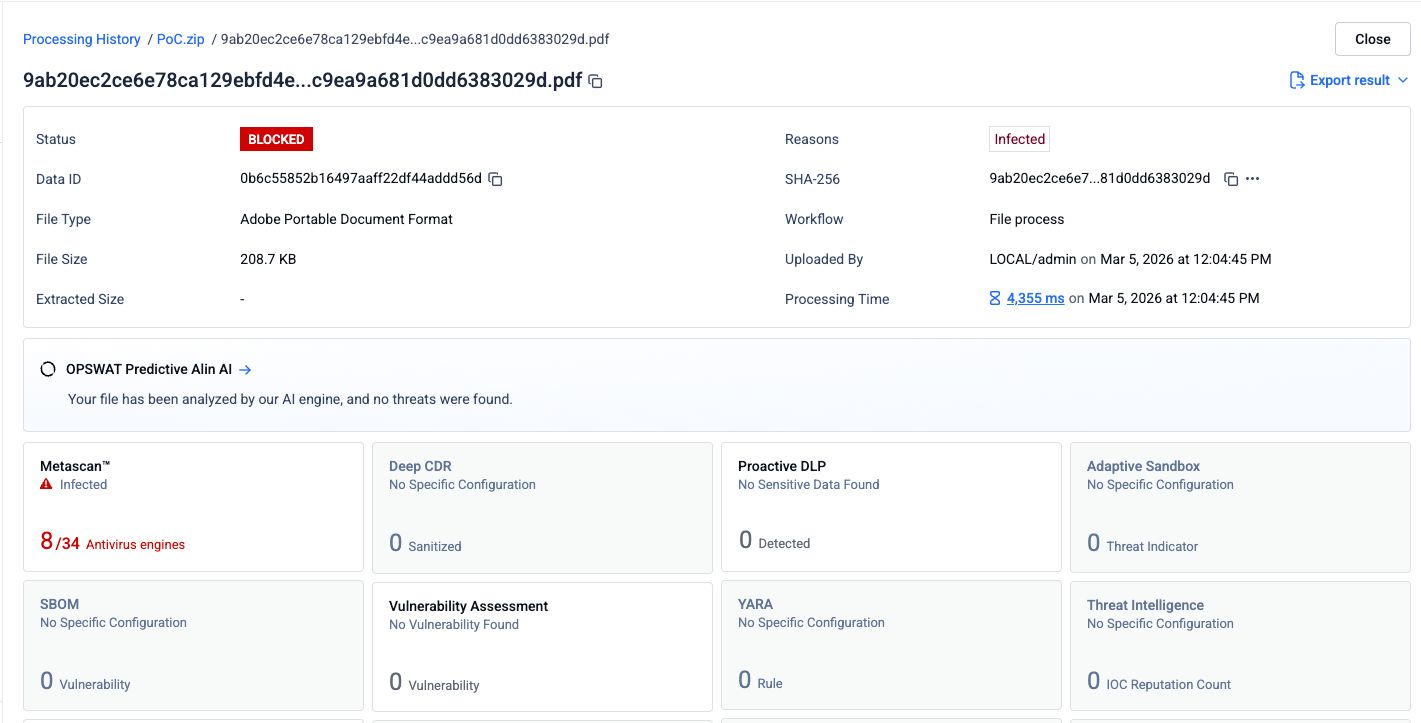Click the Export result document icon
The image size is (1421, 723).
click(1297, 80)
